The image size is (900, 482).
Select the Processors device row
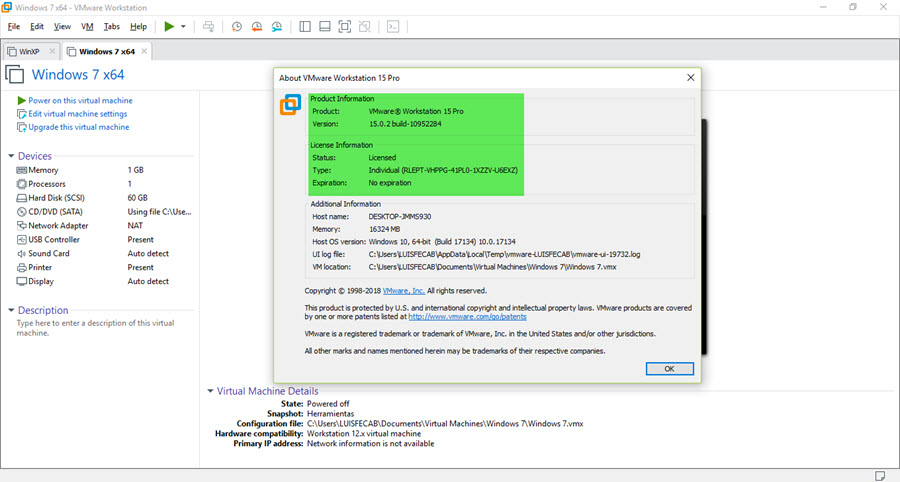[104, 184]
